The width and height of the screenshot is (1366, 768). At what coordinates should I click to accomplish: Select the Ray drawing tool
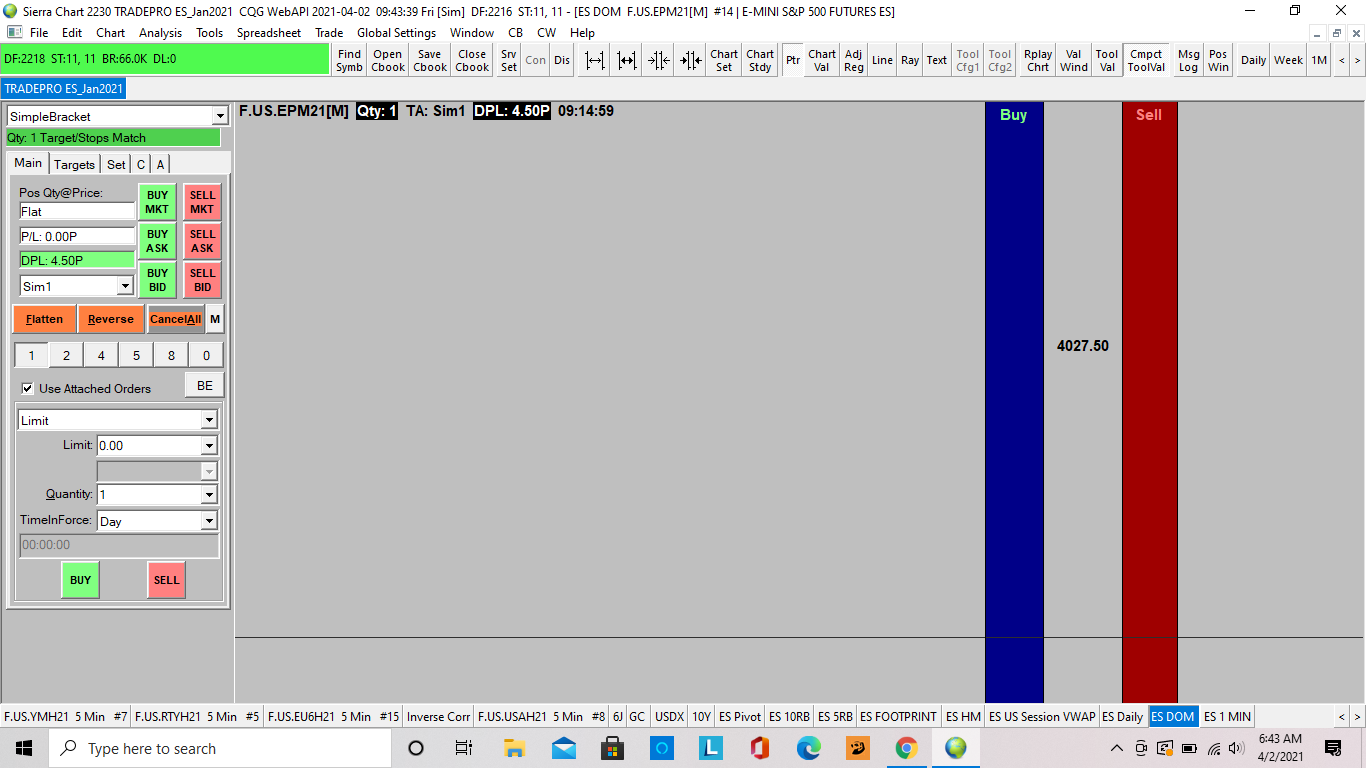(910, 60)
